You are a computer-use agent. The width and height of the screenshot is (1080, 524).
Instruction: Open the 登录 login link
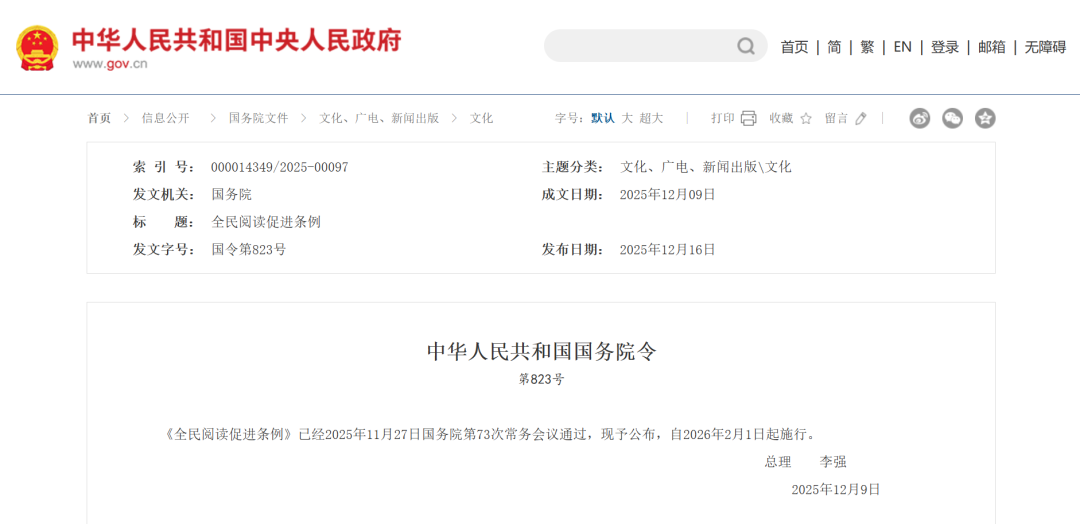[945, 47]
